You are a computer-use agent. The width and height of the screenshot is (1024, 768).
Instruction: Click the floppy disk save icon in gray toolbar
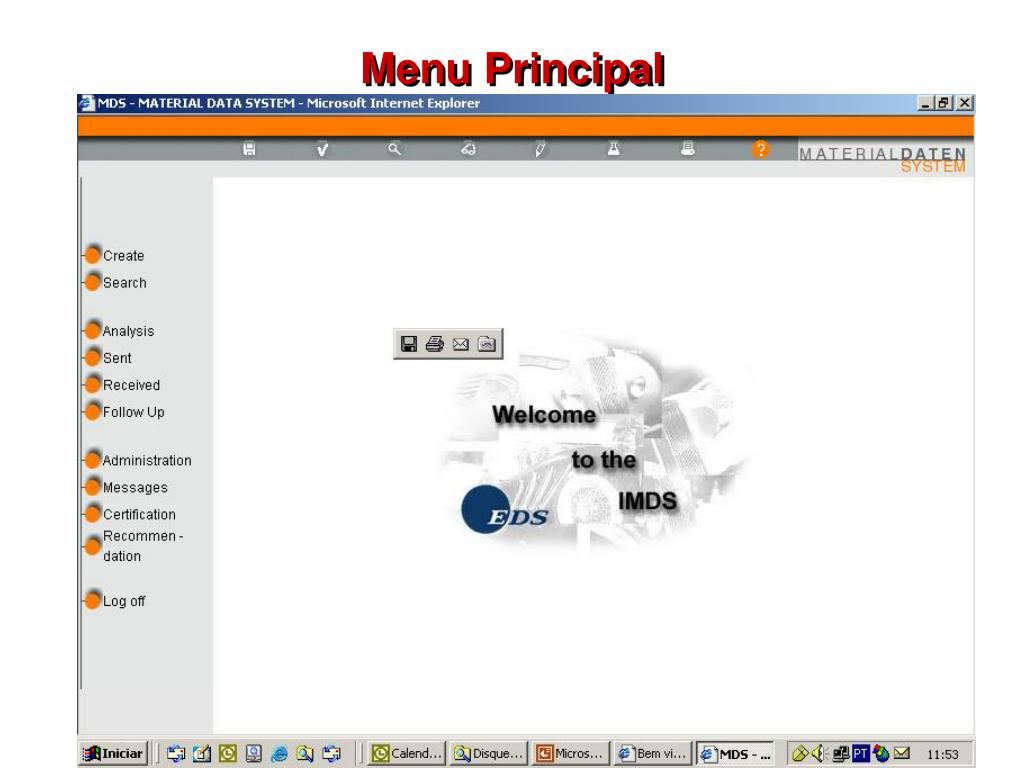249,150
